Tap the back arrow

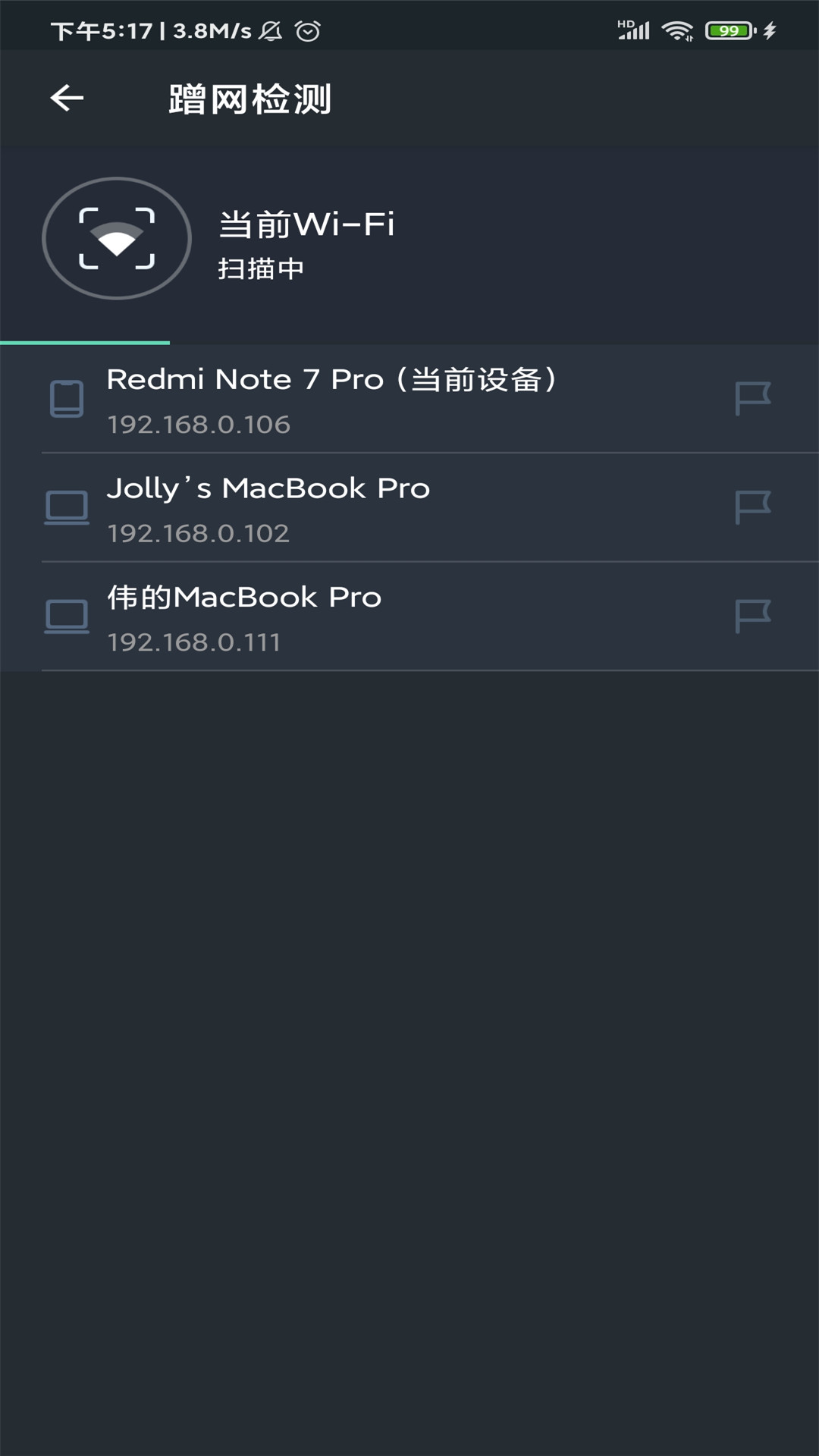(67, 98)
